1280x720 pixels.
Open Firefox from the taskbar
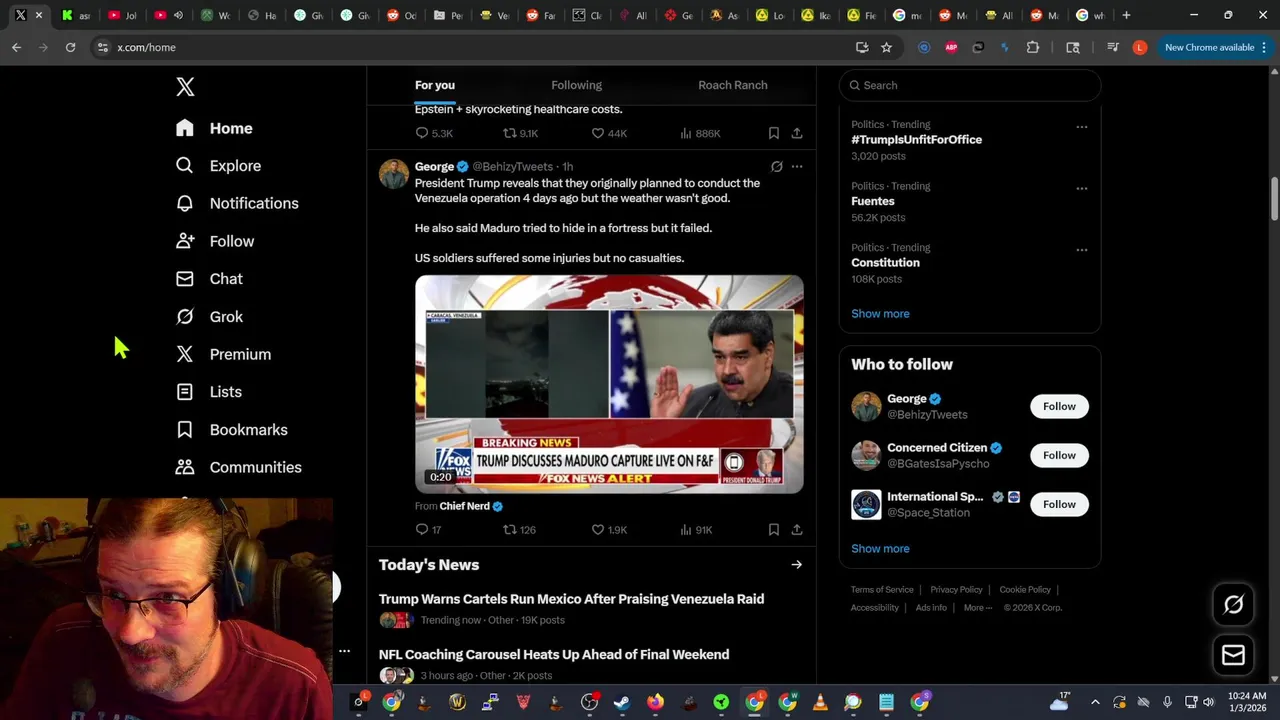click(655, 702)
